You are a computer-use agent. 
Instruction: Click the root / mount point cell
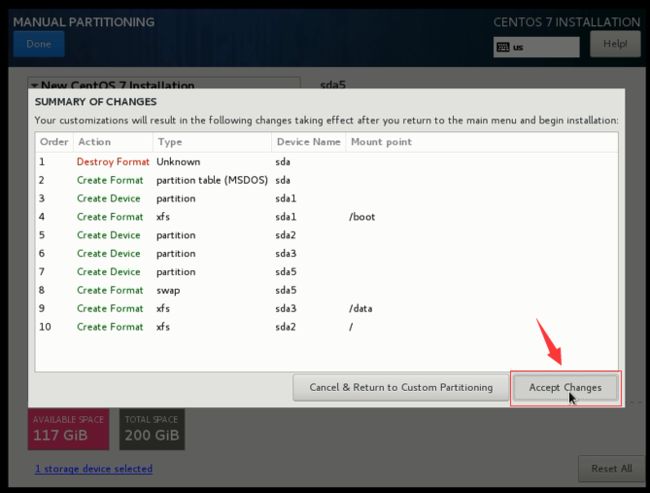pyautogui.click(x=351, y=327)
